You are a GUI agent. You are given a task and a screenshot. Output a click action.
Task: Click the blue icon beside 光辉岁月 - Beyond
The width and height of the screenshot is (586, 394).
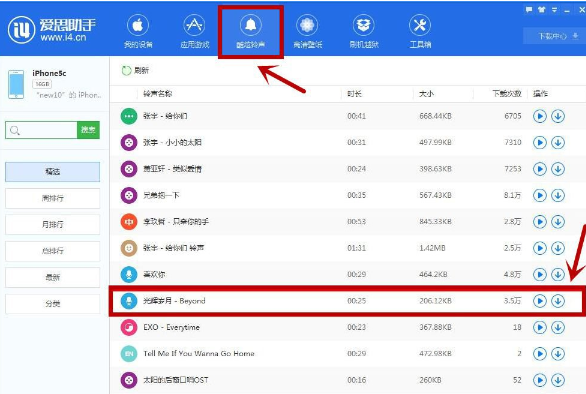tap(129, 301)
